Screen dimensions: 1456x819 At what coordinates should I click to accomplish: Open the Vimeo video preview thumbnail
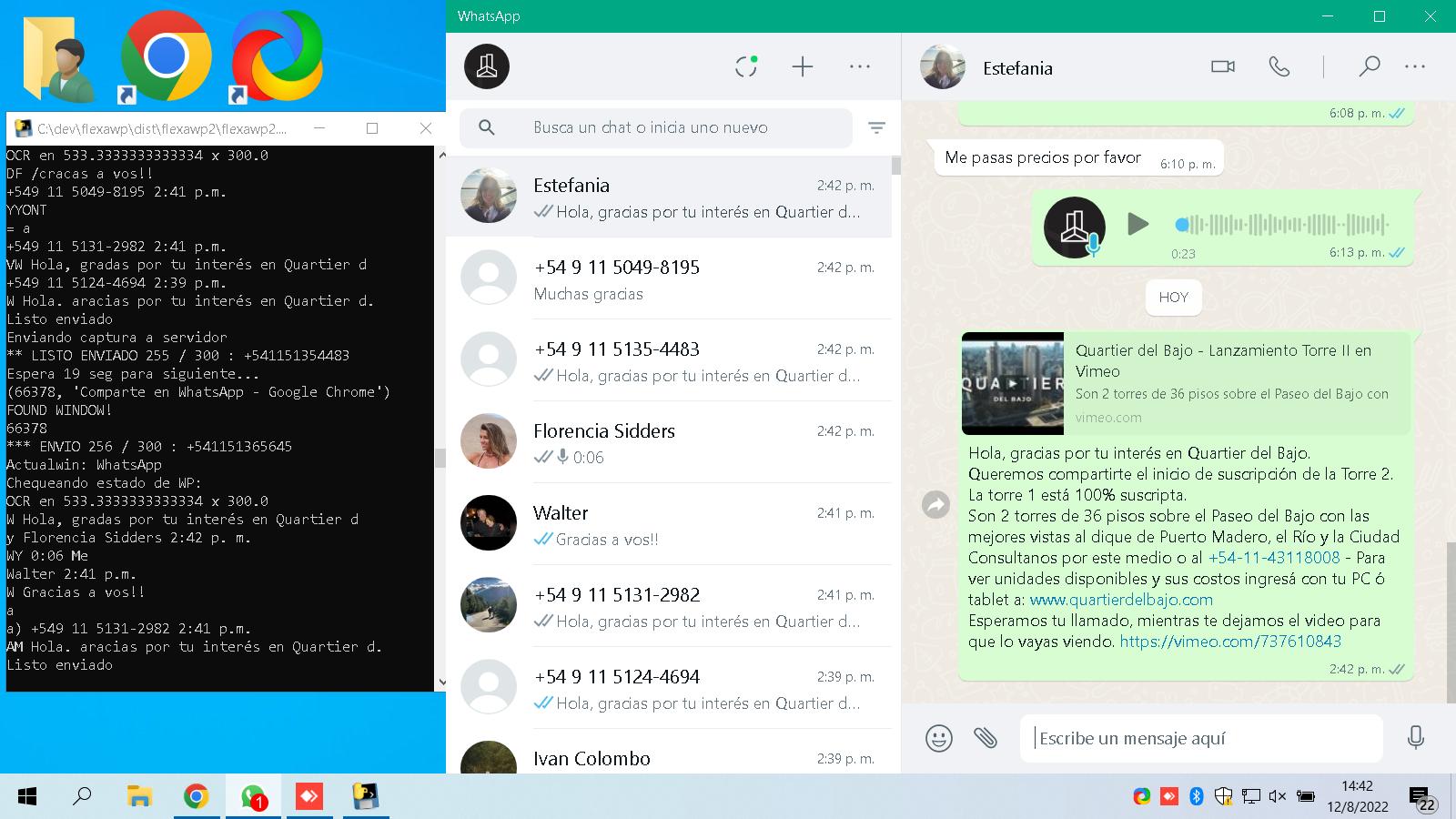click(x=1013, y=383)
